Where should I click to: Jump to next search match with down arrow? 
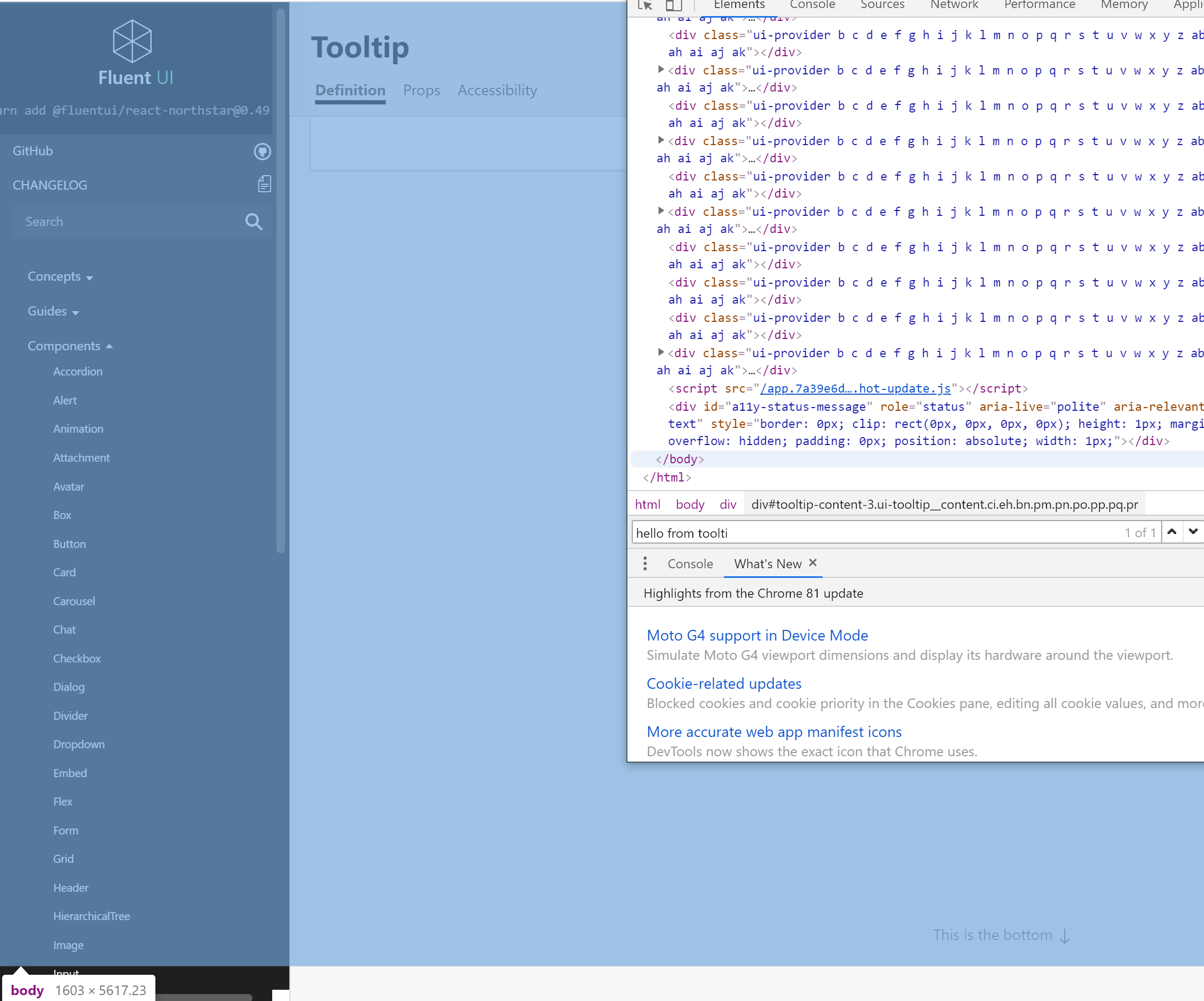(1194, 532)
